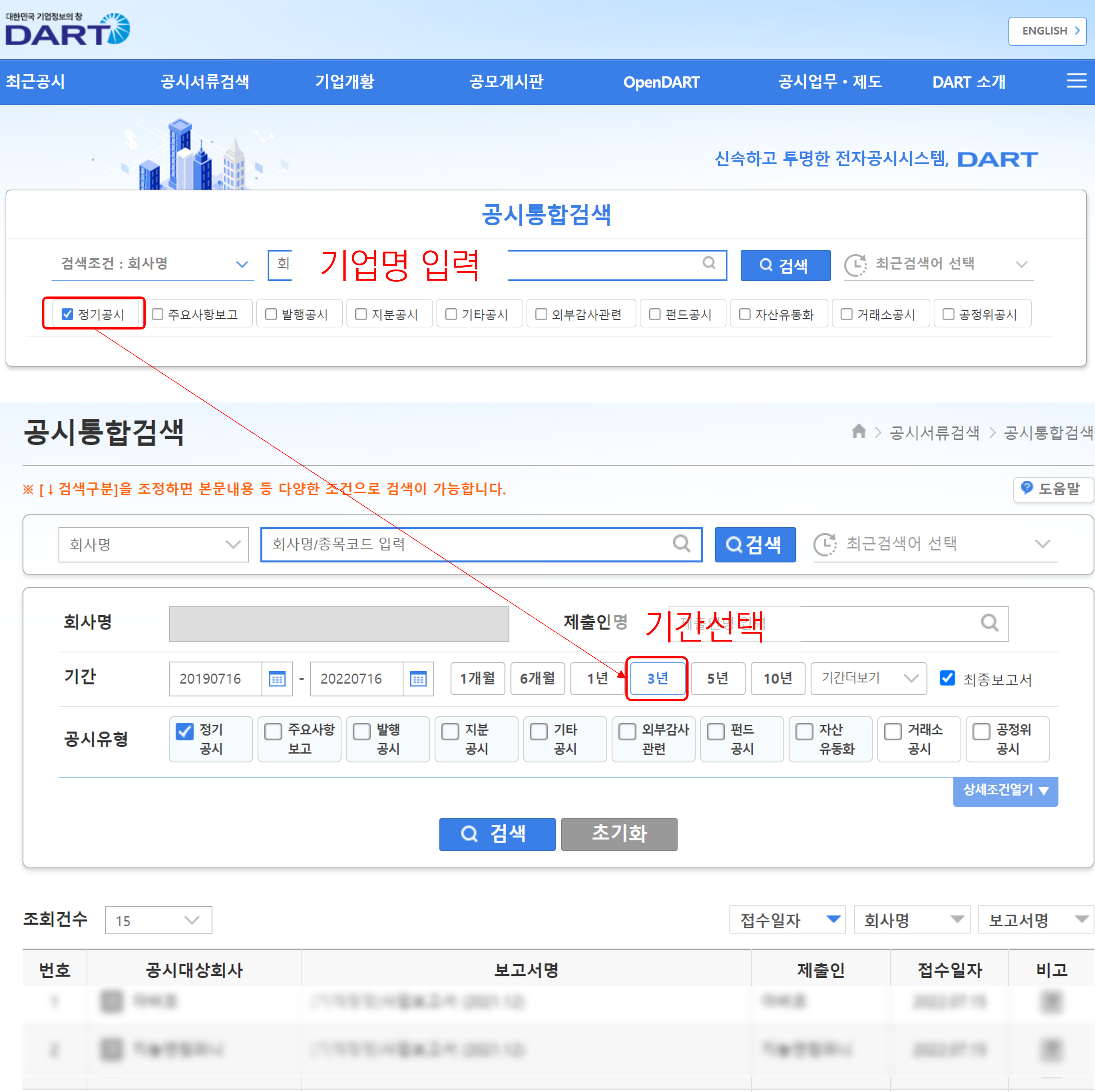The width and height of the screenshot is (1095, 1092).
Task: Expand the 기간더보기 dropdown
Action: pyautogui.click(x=868, y=679)
